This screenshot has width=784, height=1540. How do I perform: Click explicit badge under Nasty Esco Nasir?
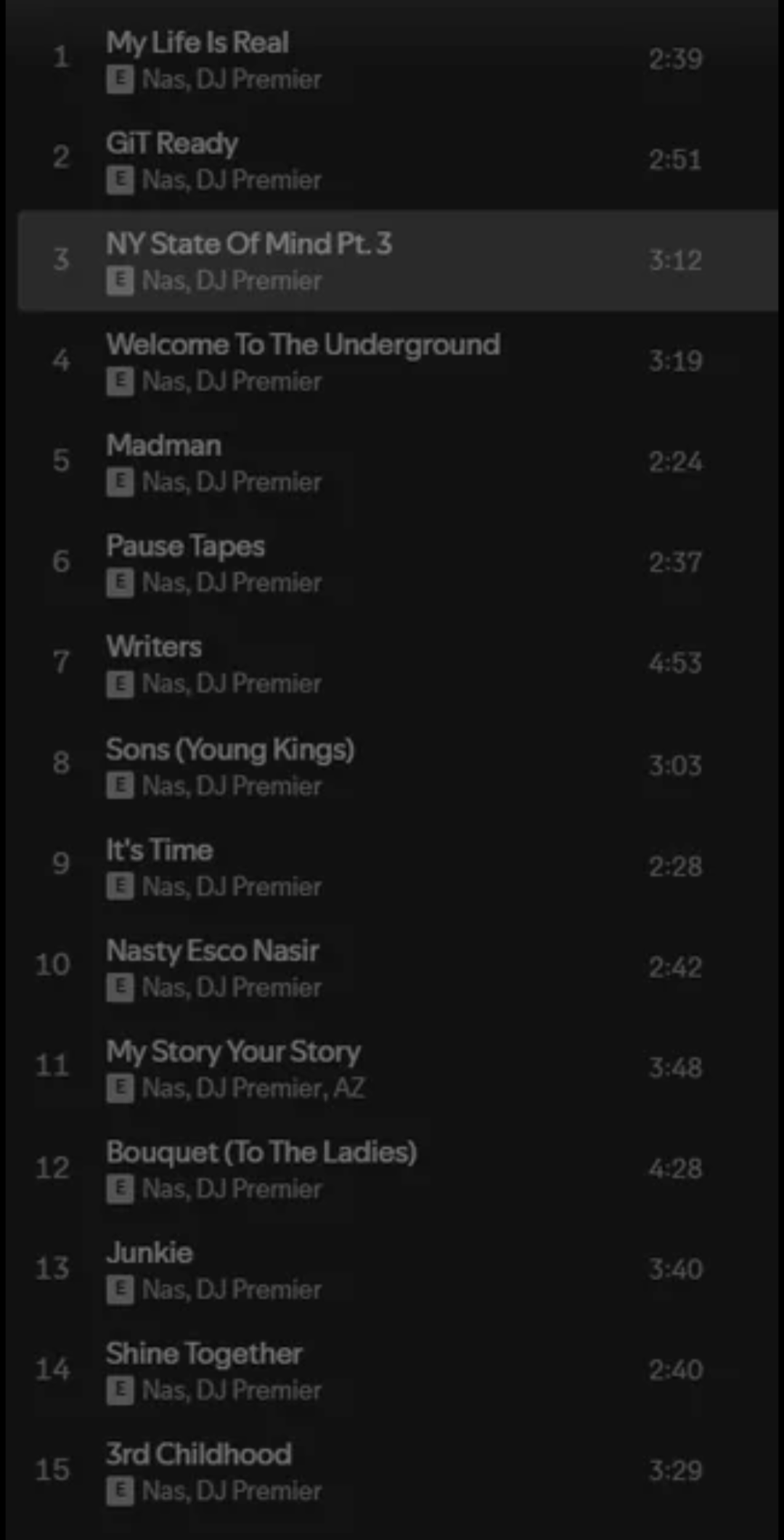(x=120, y=987)
